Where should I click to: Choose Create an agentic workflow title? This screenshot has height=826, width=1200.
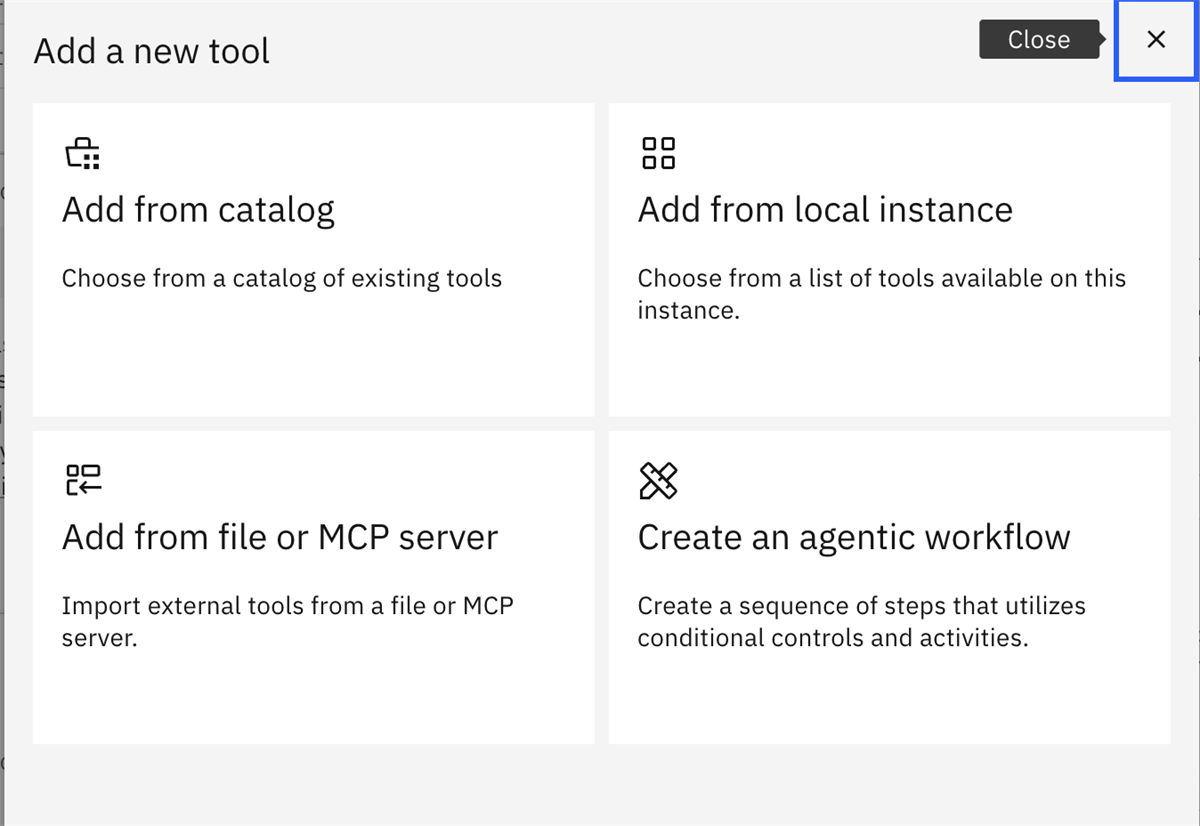tap(854, 538)
